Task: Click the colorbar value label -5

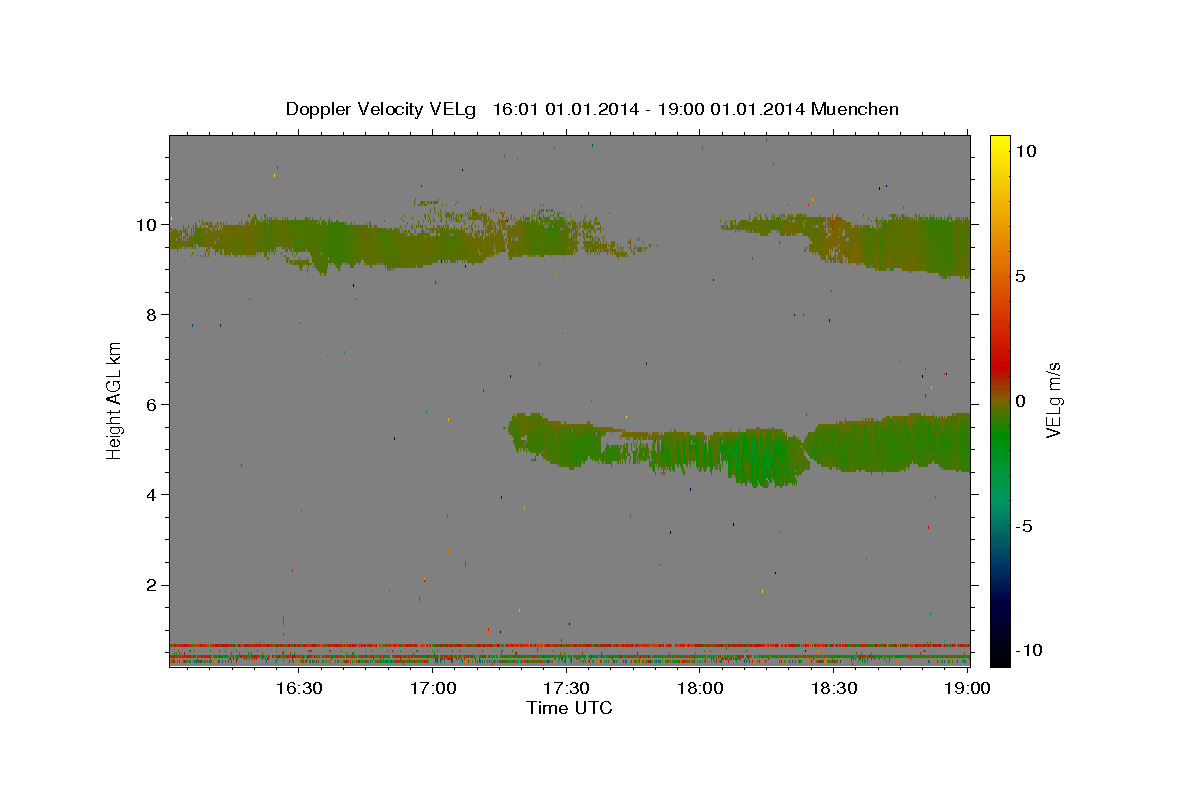Action: pyautogui.click(x=1023, y=526)
